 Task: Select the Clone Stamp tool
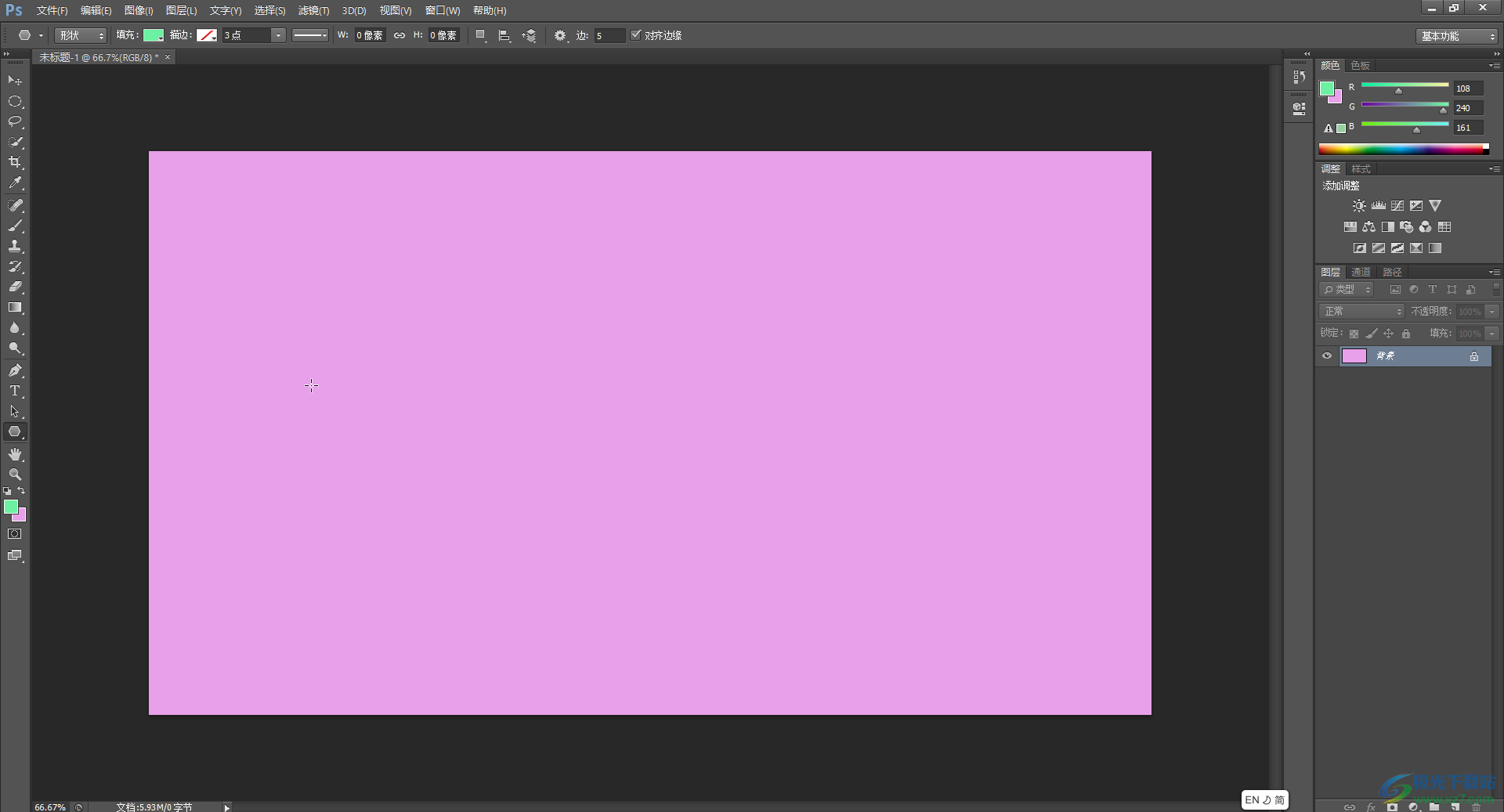coord(15,246)
